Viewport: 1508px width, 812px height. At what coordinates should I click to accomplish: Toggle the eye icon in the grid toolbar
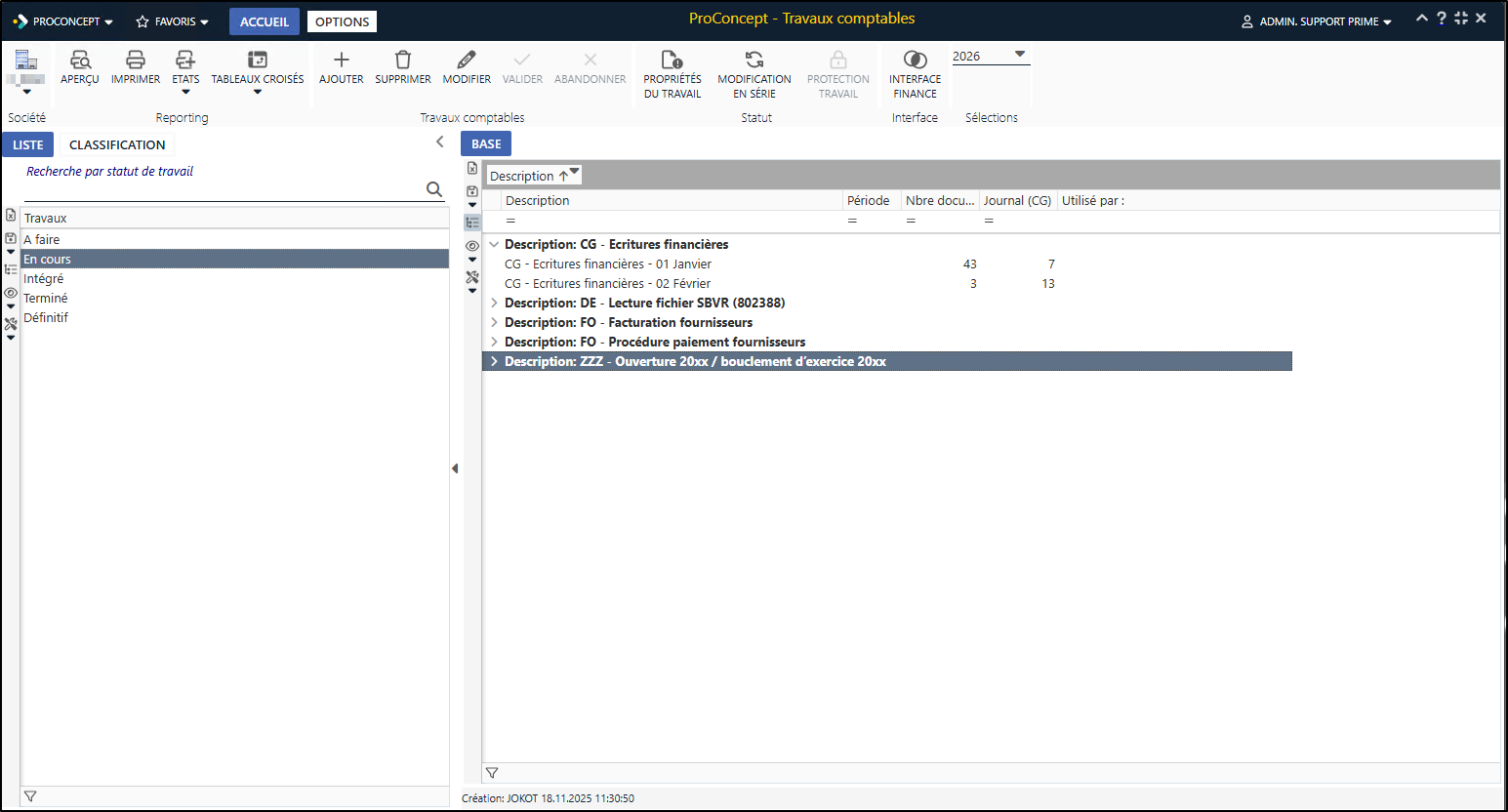coord(472,246)
